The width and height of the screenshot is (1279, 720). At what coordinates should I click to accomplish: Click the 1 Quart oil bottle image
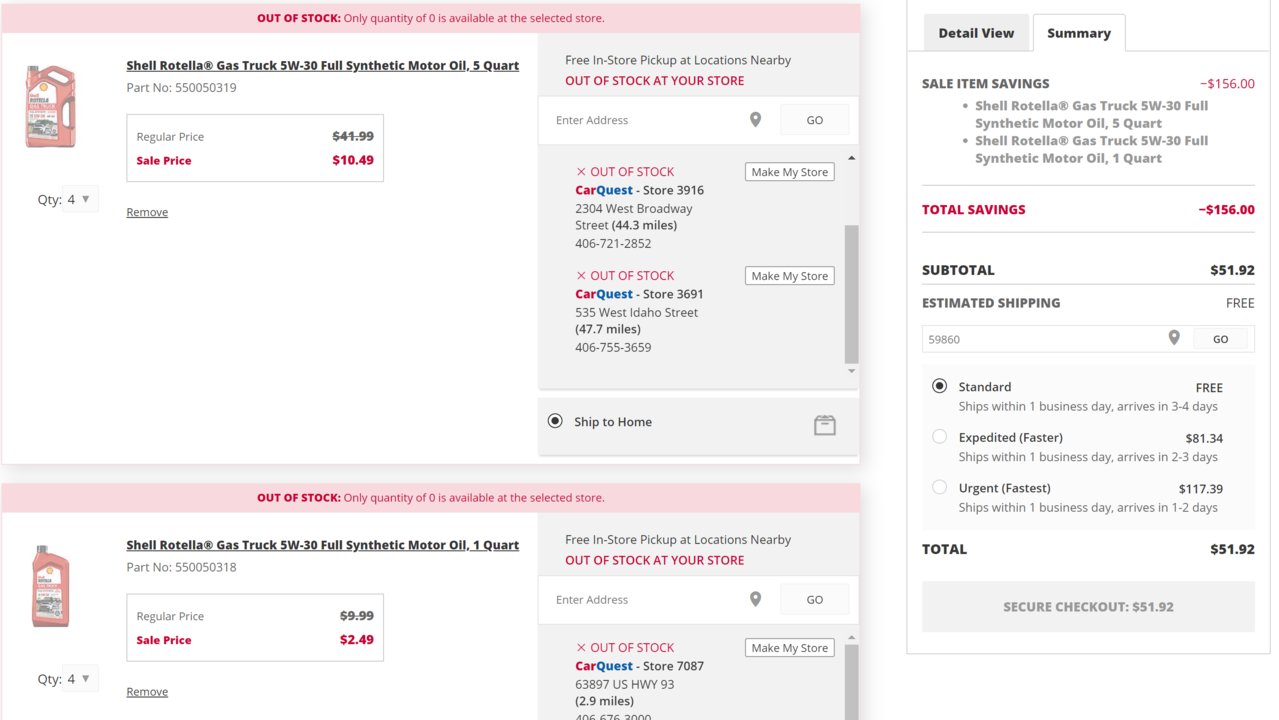pyautogui.click(x=50, y=586)
